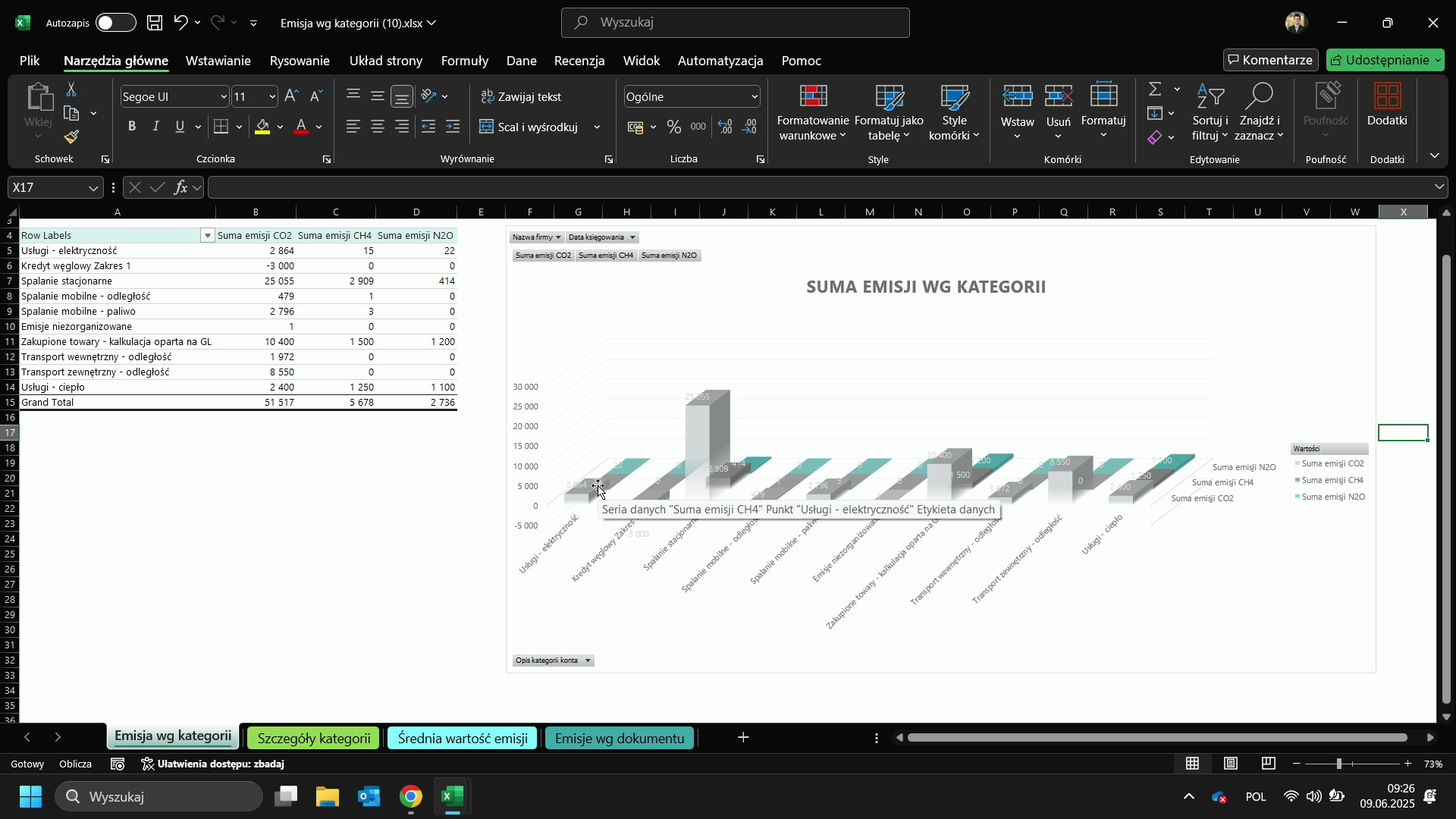
Task: Toggle Zawijaj tekst wrap text
Action: coord(522,96)
